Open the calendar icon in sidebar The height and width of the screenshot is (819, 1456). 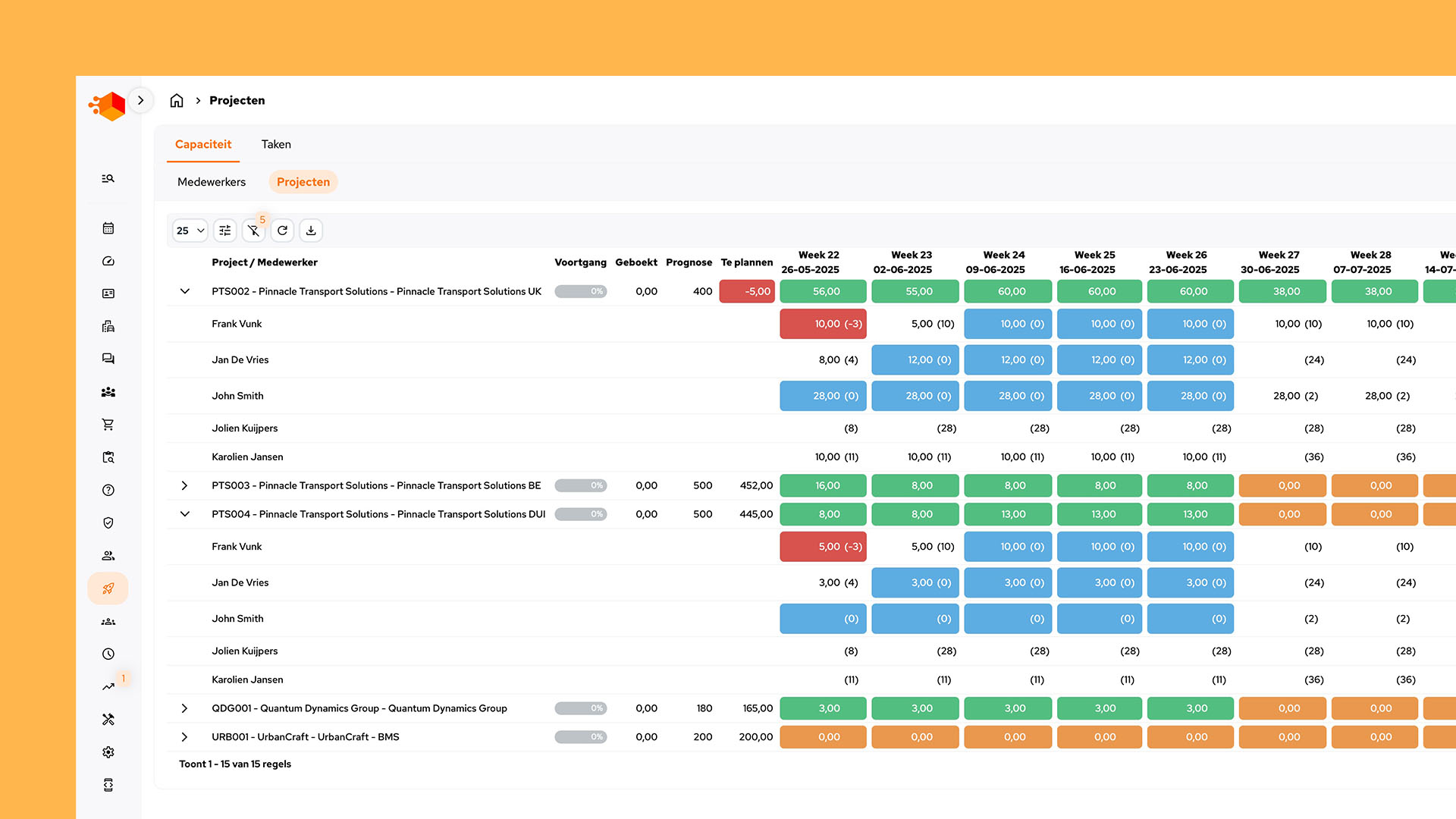click(x=108, y=228)
